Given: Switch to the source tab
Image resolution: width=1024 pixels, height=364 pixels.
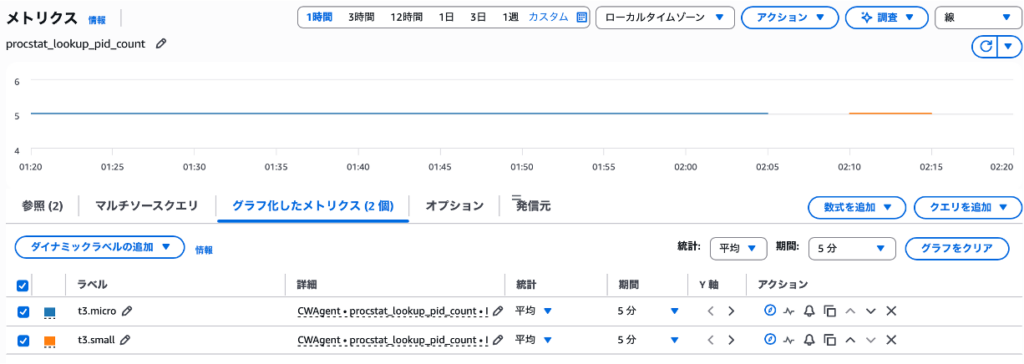Looking at the screenshot, I should coord(533,206).
